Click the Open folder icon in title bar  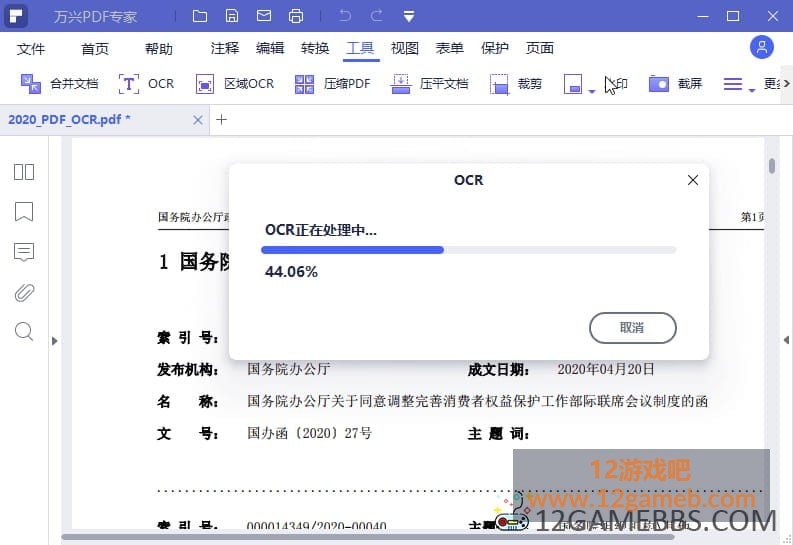coord(200,16)
